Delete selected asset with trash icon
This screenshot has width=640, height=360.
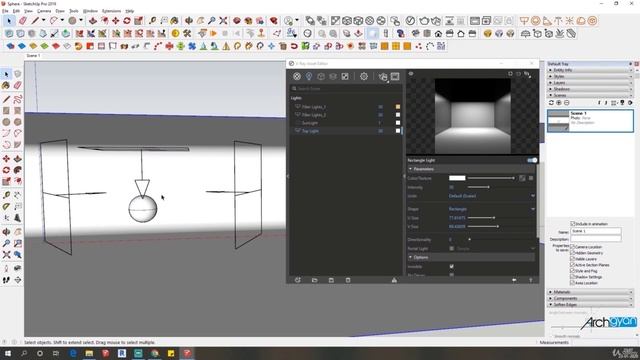coord(348,280)
